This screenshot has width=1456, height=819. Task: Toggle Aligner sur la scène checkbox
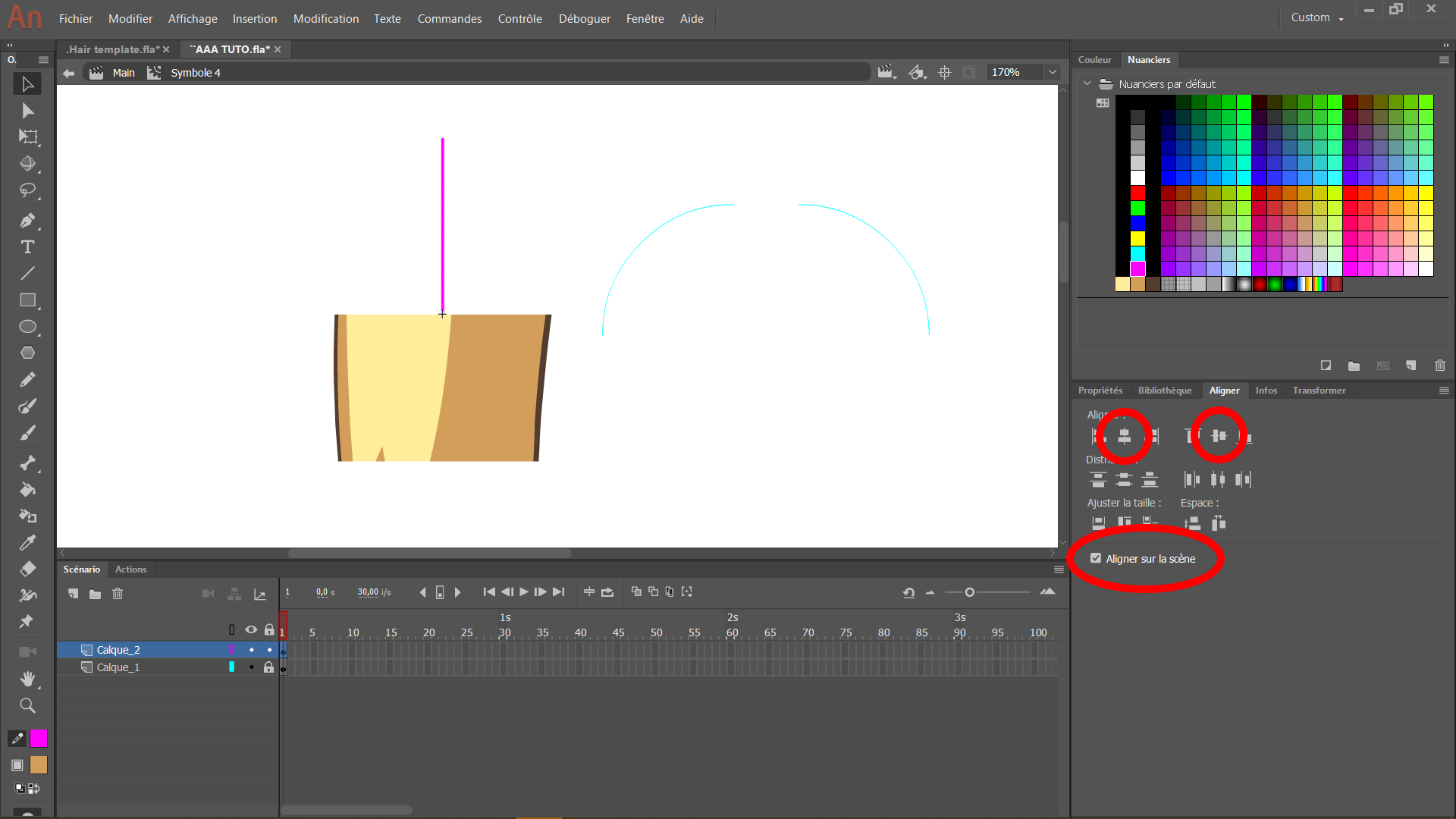coord(1096,558)
